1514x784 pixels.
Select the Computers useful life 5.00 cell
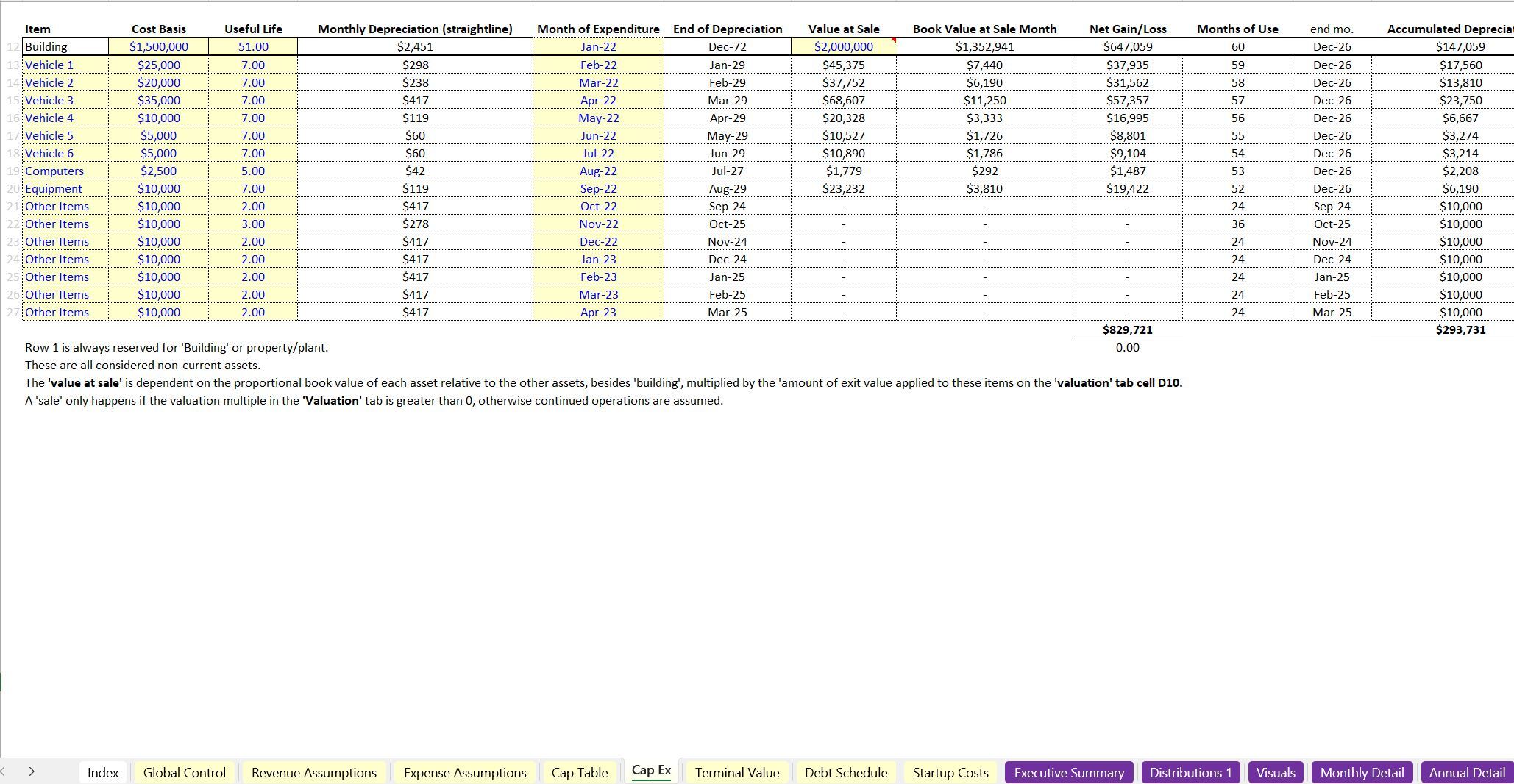253,171
